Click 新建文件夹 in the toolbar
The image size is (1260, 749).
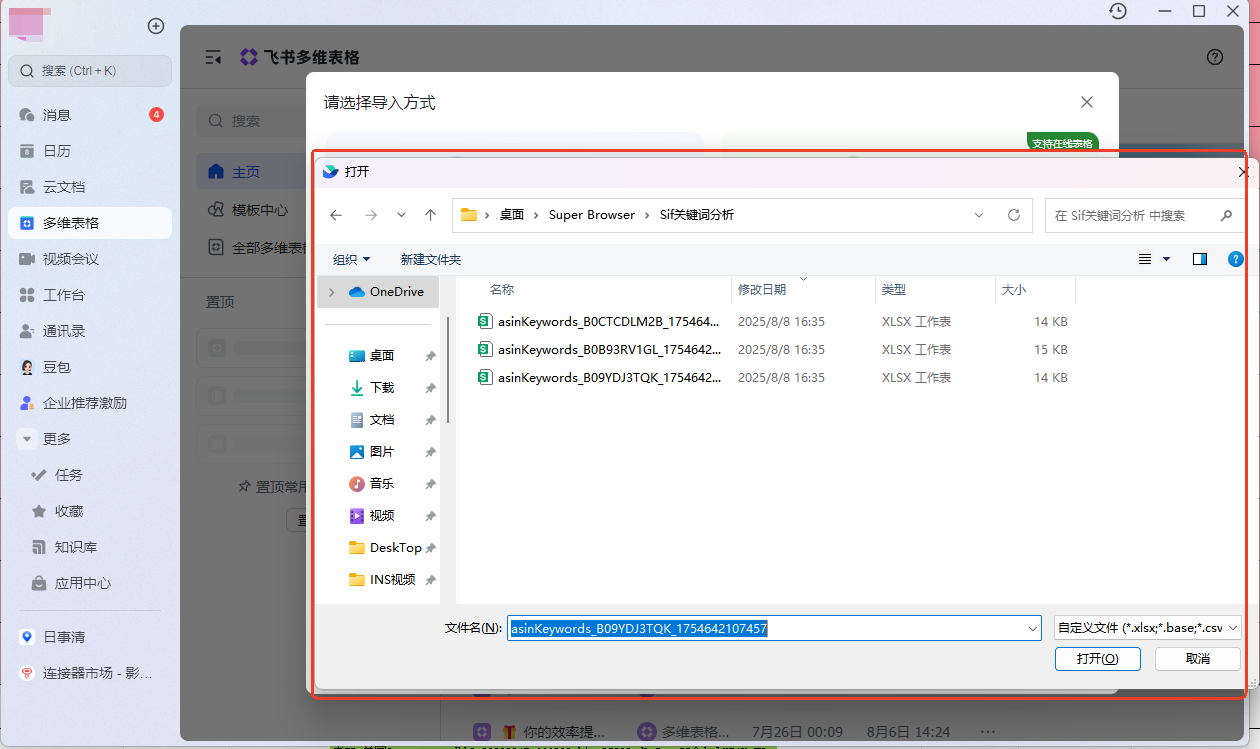430,259
